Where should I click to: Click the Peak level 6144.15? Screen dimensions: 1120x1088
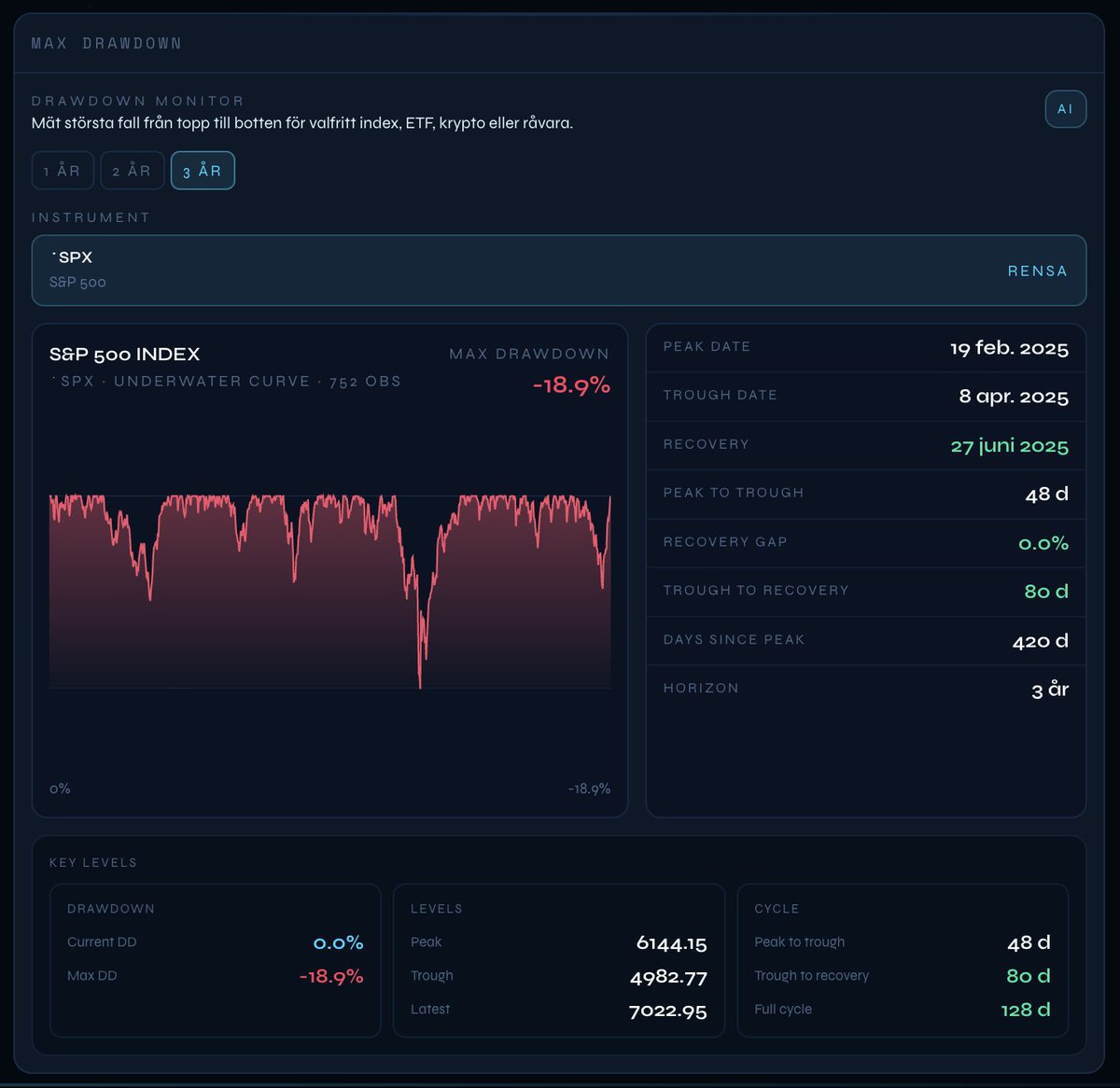[x=671, y=943]
